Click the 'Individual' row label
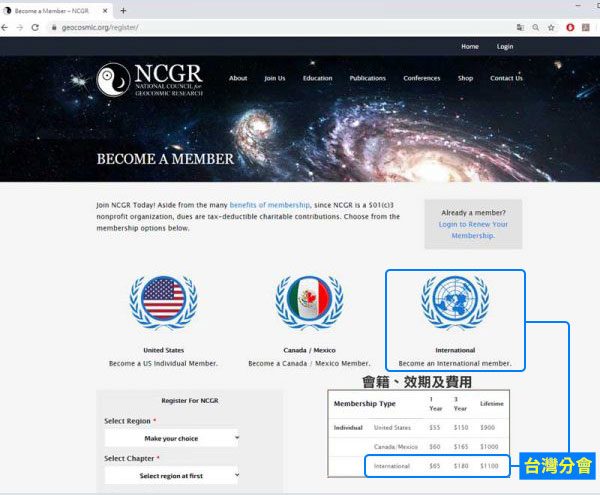 [x=348, y=427]
